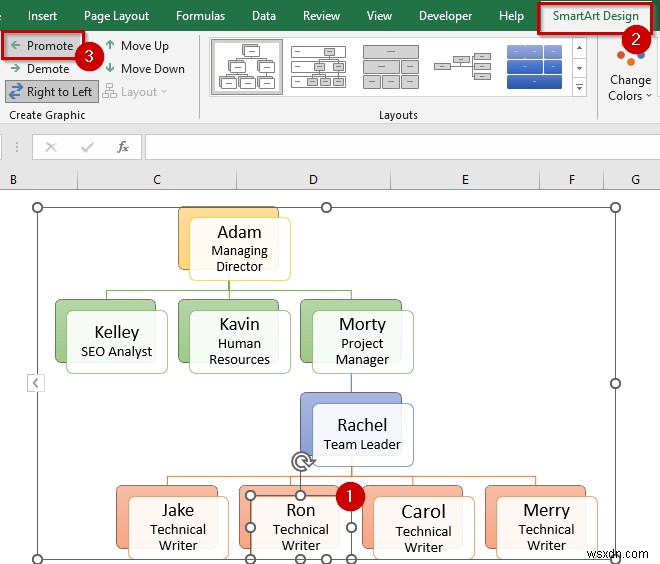Open the Page Layout tab

click(x=116, y=16)
